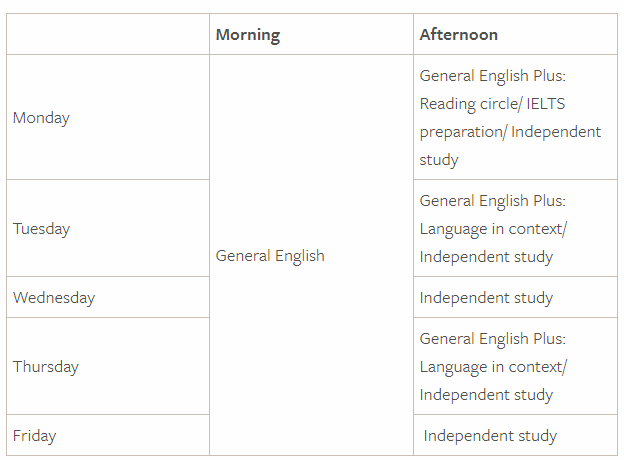Click Thursday's 'General English Plus:' text

(492, 339)
